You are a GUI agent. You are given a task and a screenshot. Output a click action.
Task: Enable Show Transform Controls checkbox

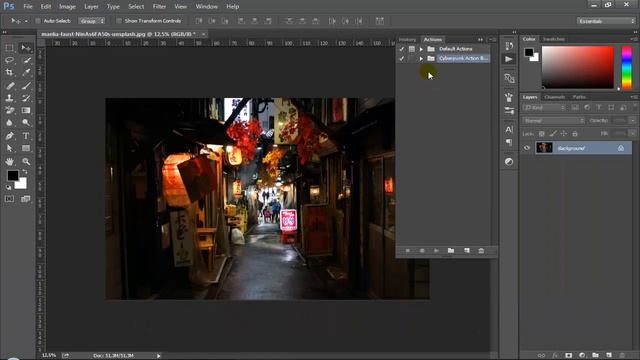pos(119,21)
